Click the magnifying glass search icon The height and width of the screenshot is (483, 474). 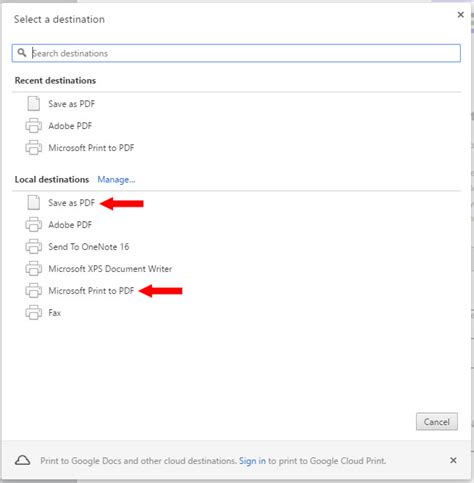[22, 53]
